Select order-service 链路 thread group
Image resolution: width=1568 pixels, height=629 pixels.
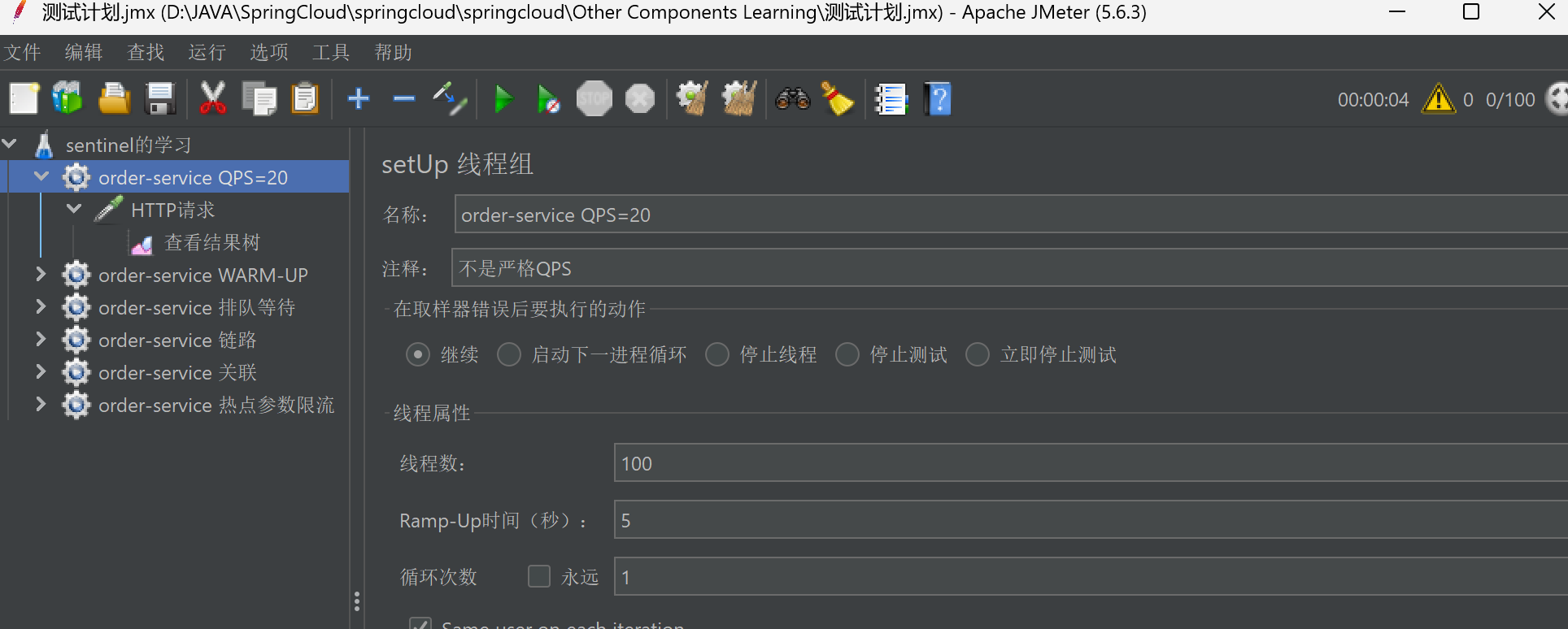(177, 340)
